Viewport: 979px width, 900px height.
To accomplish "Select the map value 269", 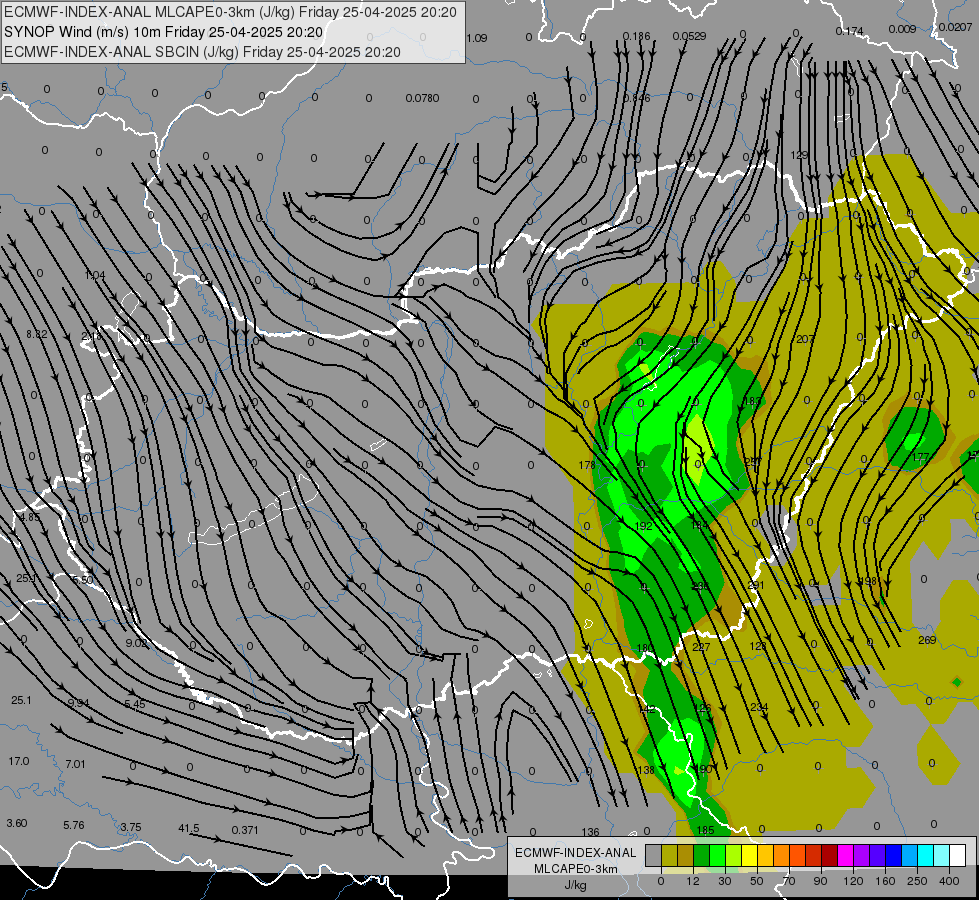I will click(x=927, y=640).
